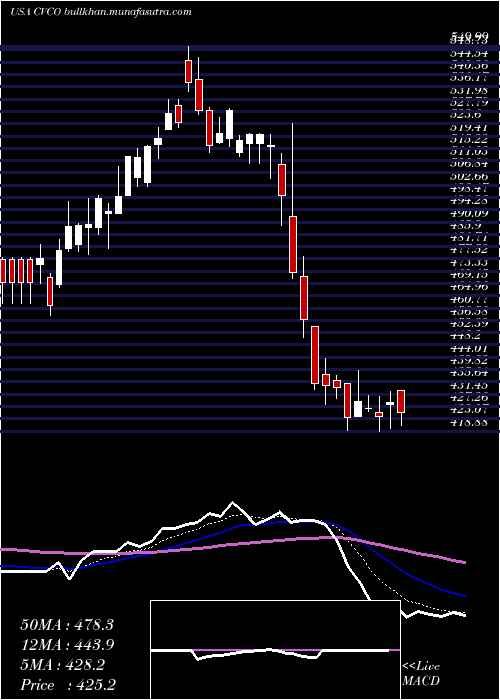Select the '50MA : 478.3' readout
Image resolution: width=500 pixels, height=700 pixels.
67,625
